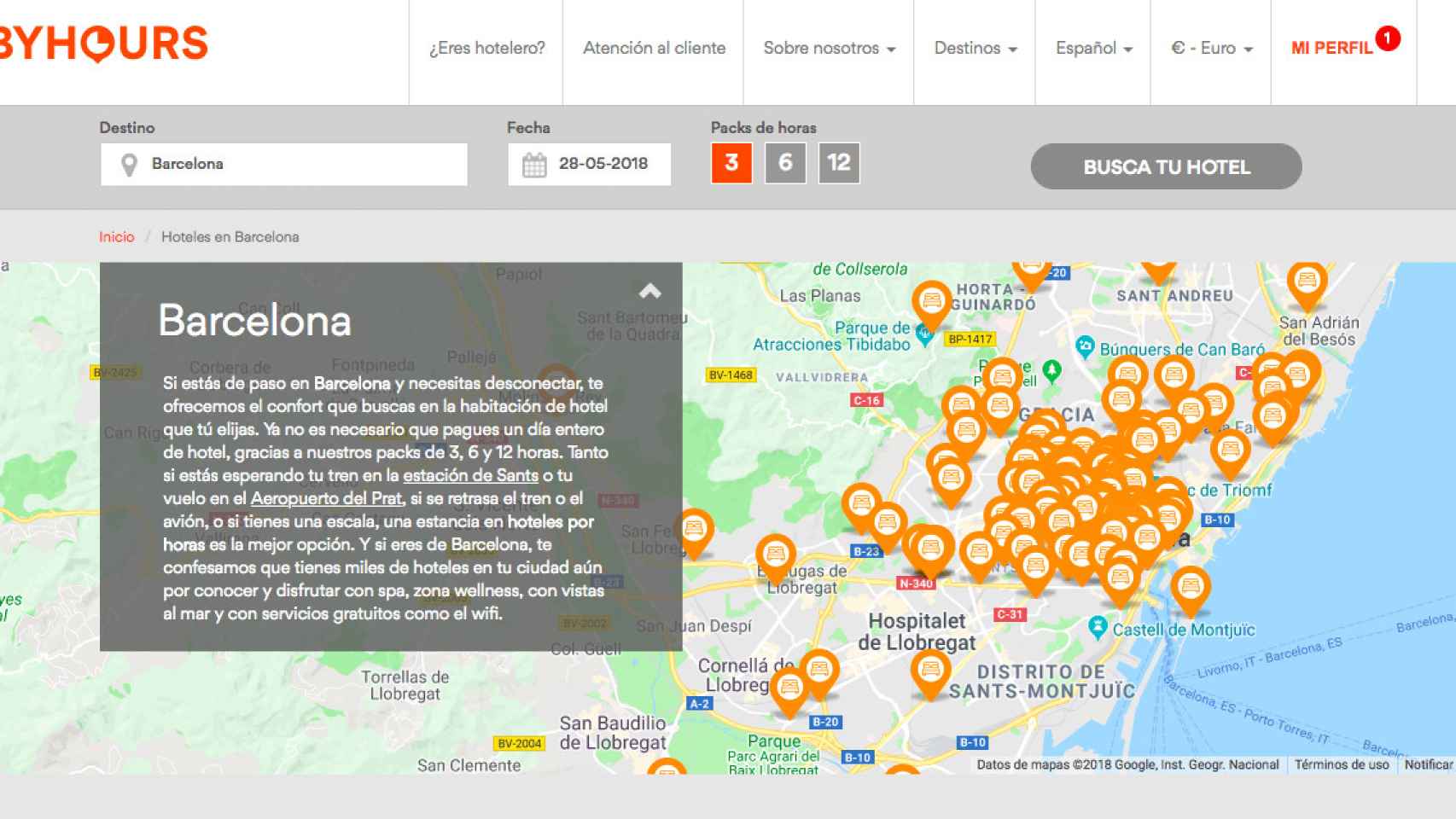Click the Parque de Atracciones Tibidabo pin

click(923, 334)
